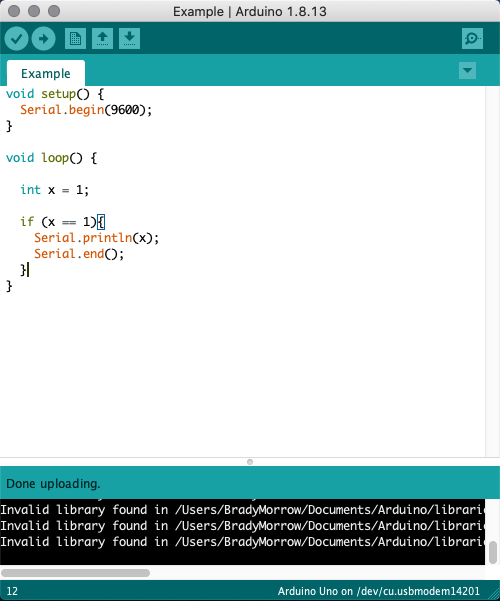This screenshot has width=500, height=601.
Task: Click the closing brace of setup function
Action: click(9, 126)
